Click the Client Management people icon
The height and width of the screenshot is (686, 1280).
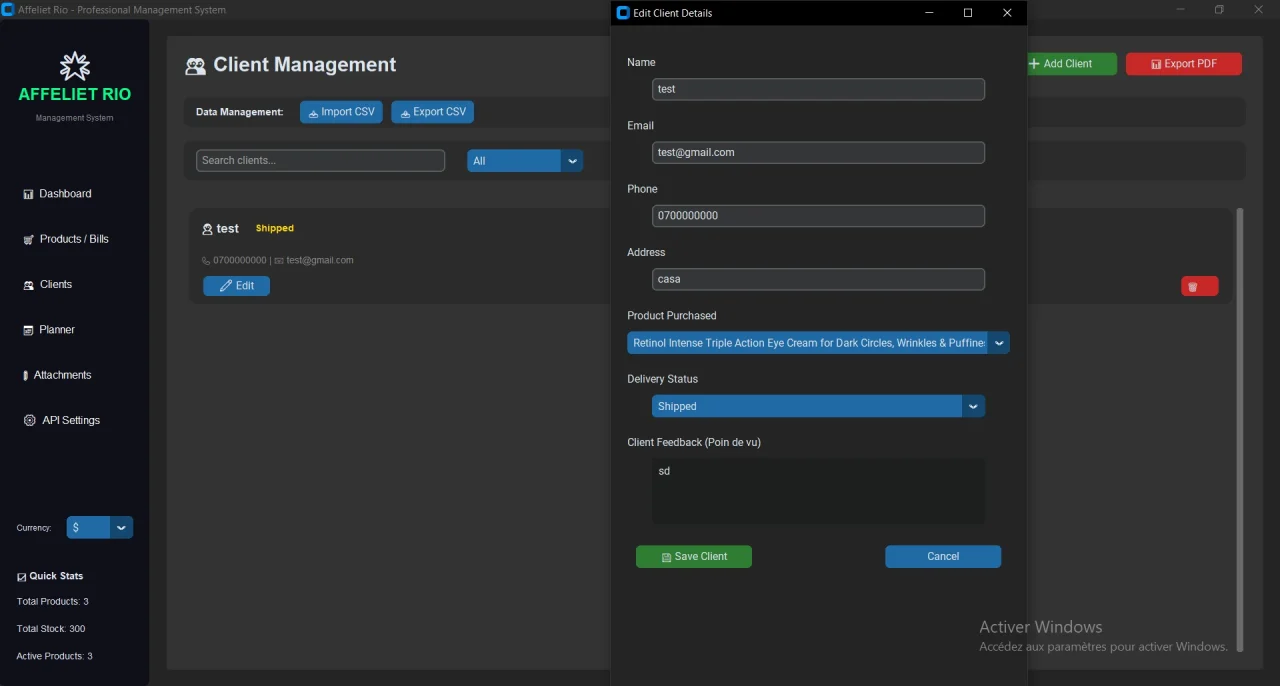[195, 66]
